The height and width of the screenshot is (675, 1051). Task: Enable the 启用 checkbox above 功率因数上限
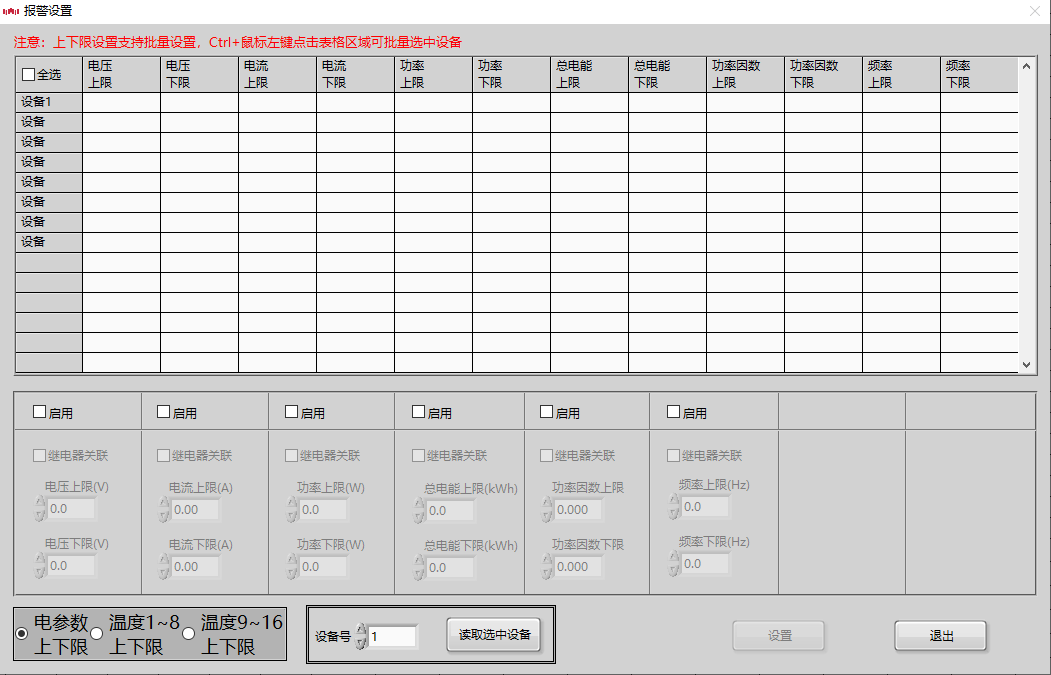coord(547,412)
